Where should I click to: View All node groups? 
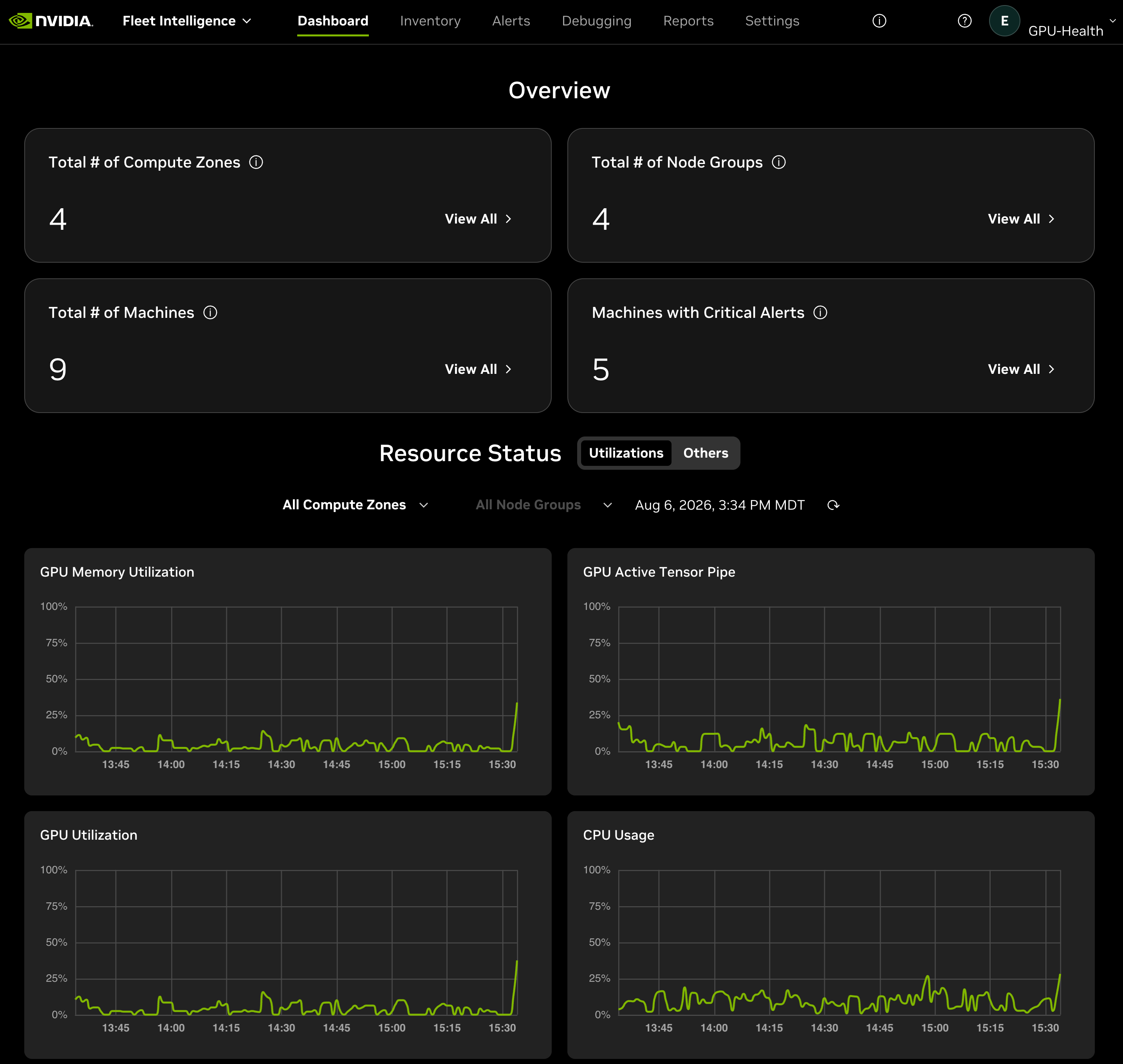coord(1021,219)
